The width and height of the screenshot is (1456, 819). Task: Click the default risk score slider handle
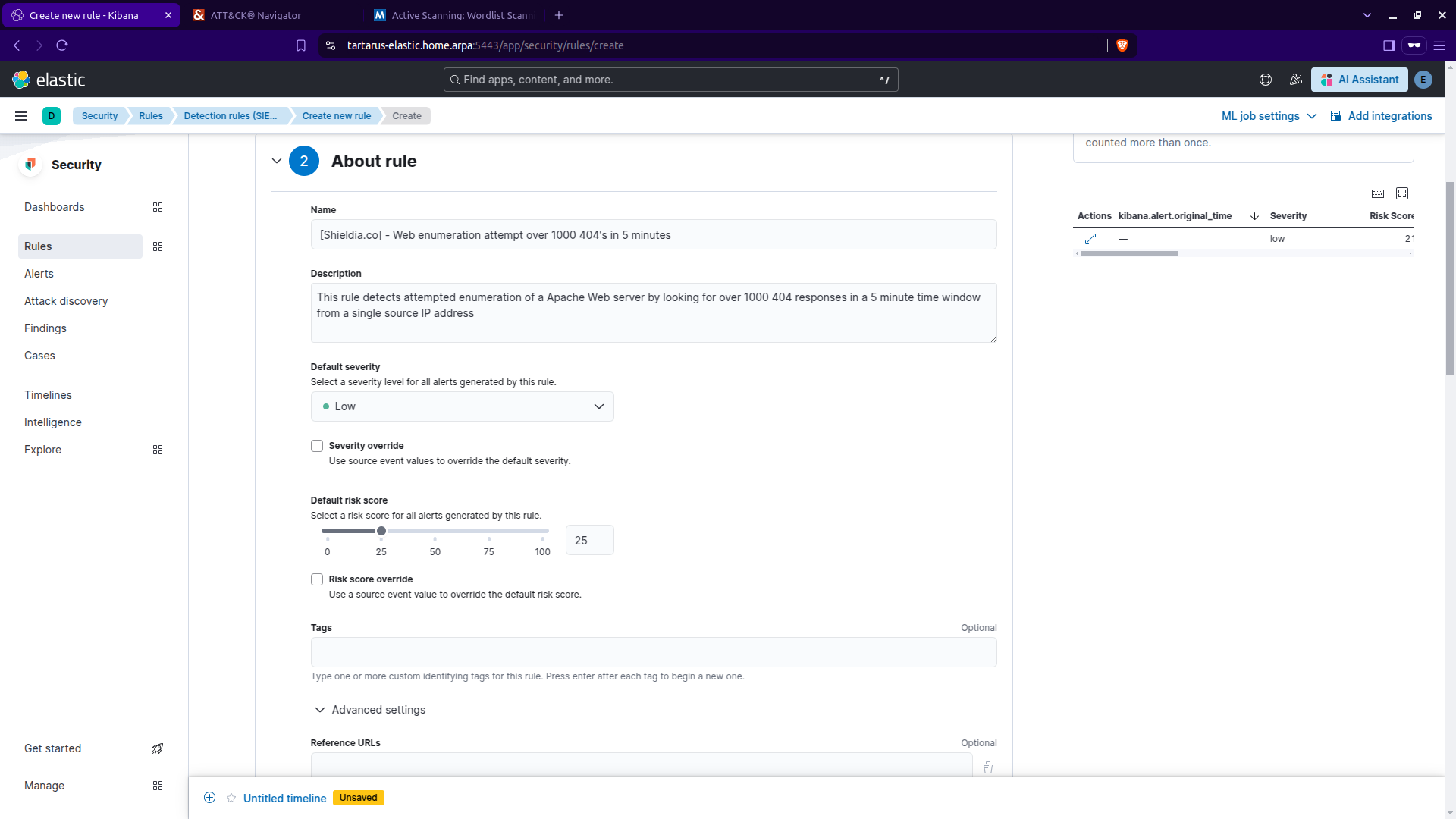[x=381, y=531]
